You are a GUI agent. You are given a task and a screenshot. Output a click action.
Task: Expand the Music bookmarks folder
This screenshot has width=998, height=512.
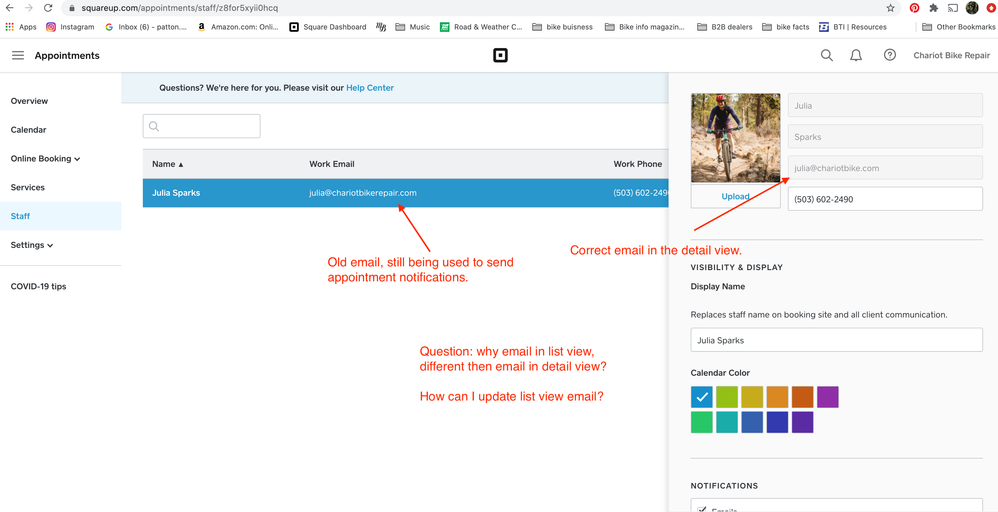coord(412,27)
